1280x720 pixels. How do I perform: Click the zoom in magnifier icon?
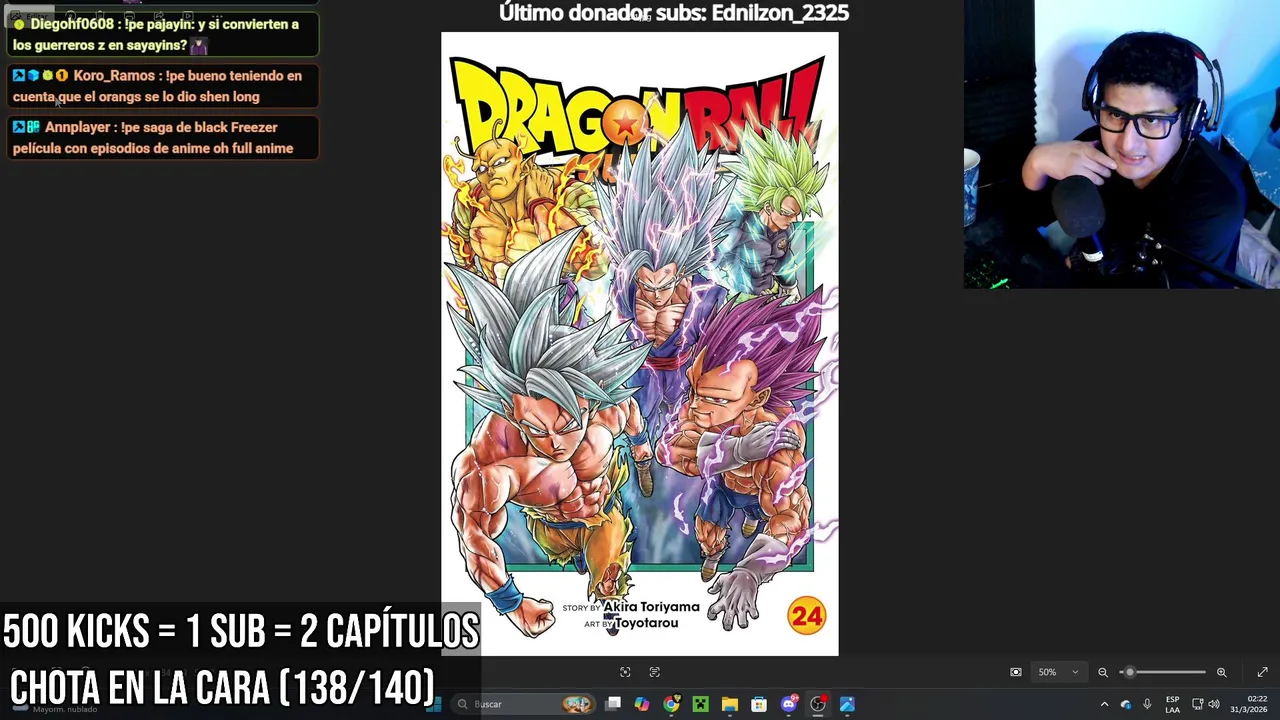point(1221,672)
